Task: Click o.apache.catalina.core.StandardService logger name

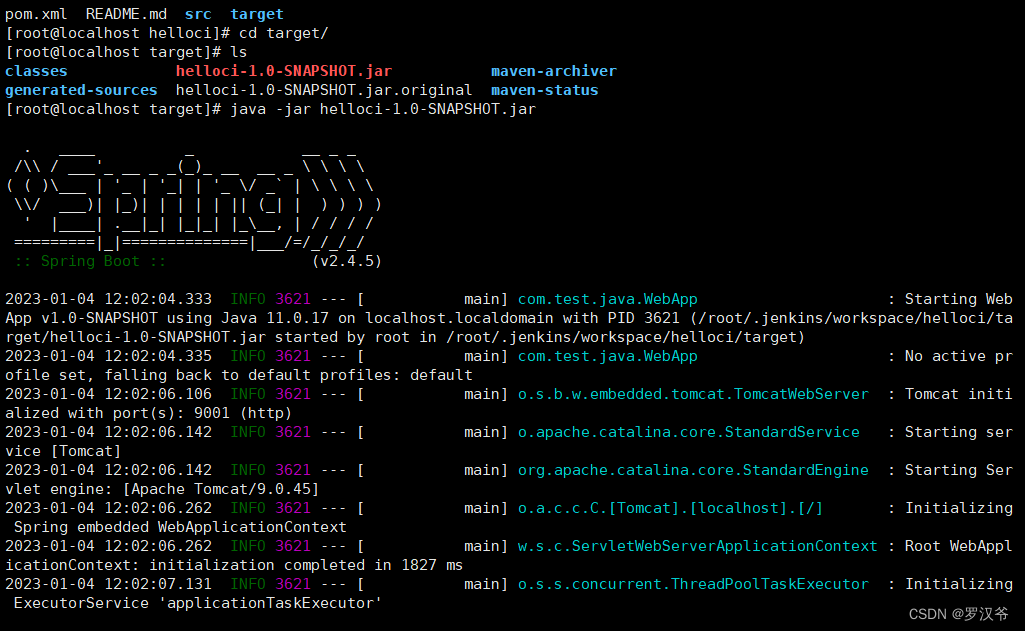Action: pos(688,432)
